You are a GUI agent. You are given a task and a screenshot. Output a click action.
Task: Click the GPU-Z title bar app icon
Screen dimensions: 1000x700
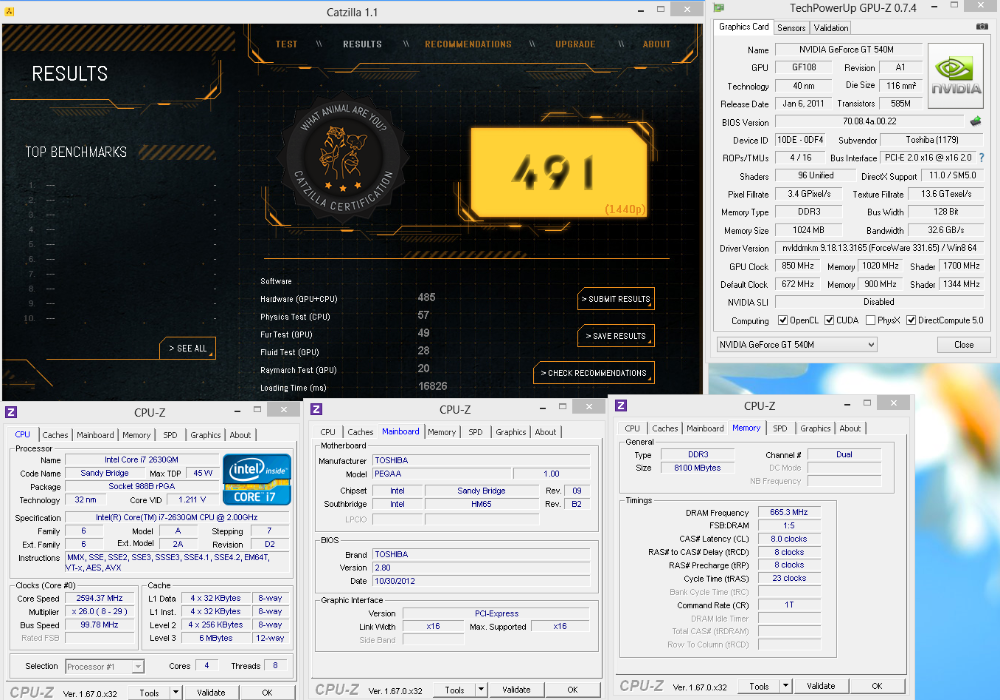719,8
